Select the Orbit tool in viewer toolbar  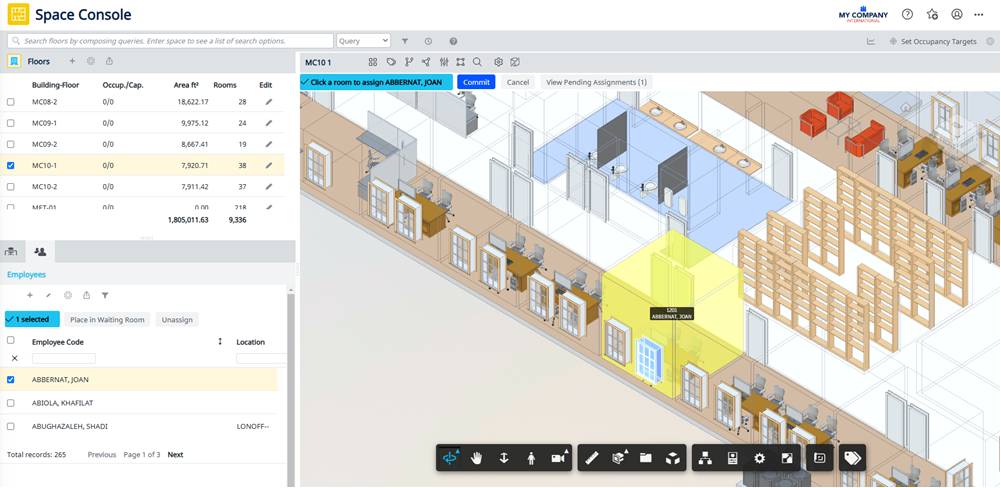[x=451, y=458]
